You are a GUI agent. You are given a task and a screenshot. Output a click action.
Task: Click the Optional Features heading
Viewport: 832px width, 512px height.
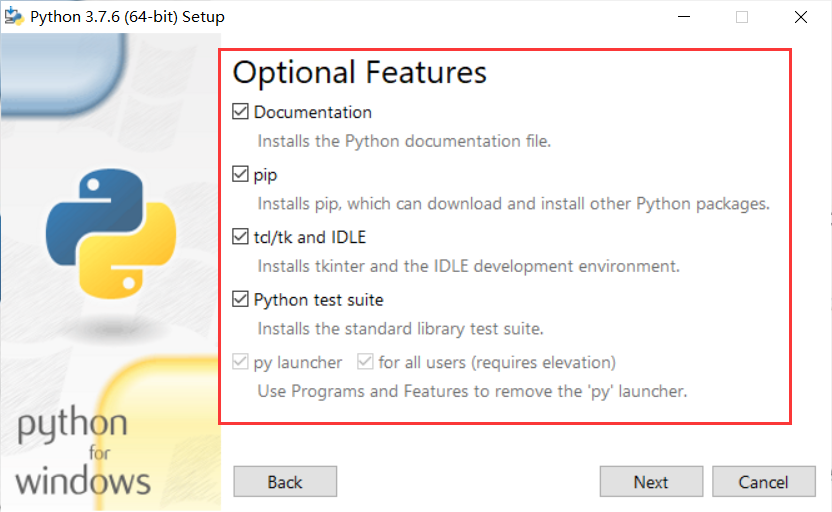(x=360, y=72)
